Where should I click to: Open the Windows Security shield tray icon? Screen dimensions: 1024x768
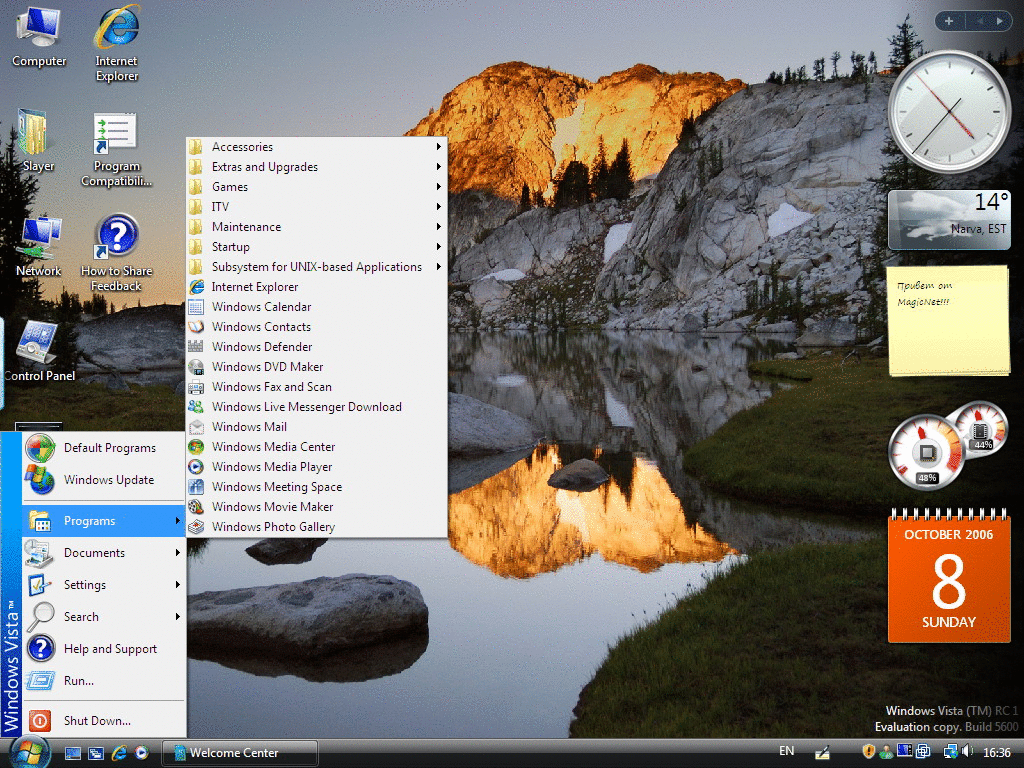pyautogui.click(x=869, y=752)
